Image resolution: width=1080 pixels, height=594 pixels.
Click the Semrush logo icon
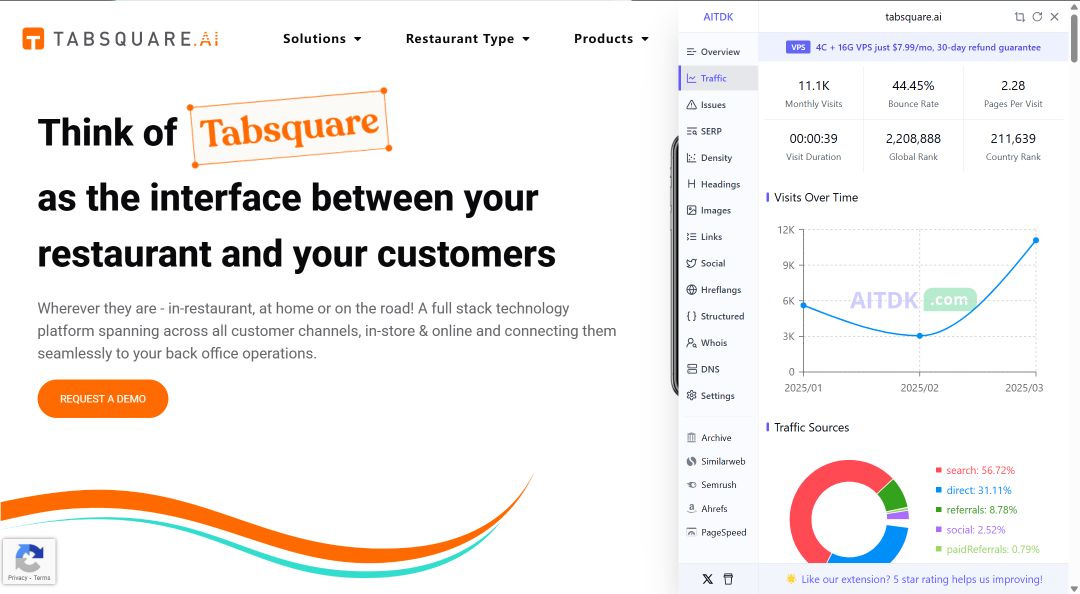pyautogui.click(x=692, y=485)
